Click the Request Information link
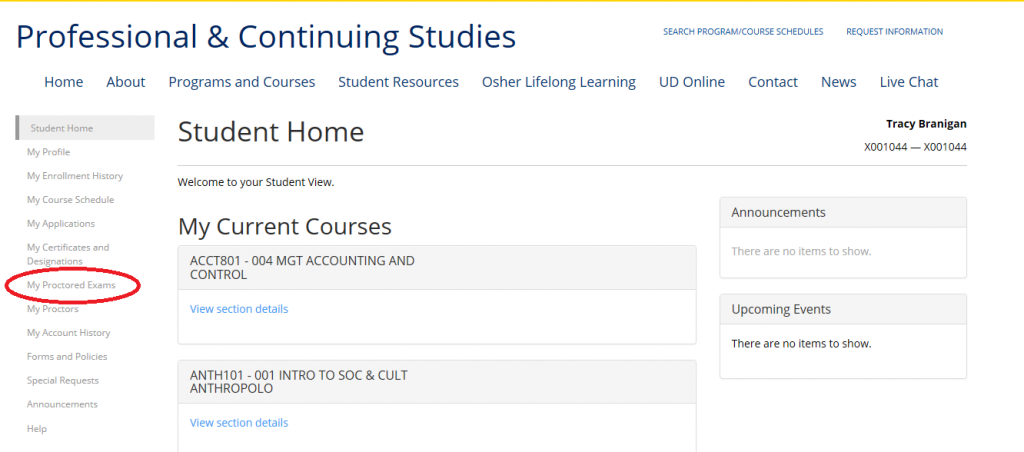1024x452 pixels. tap(894, 32)
